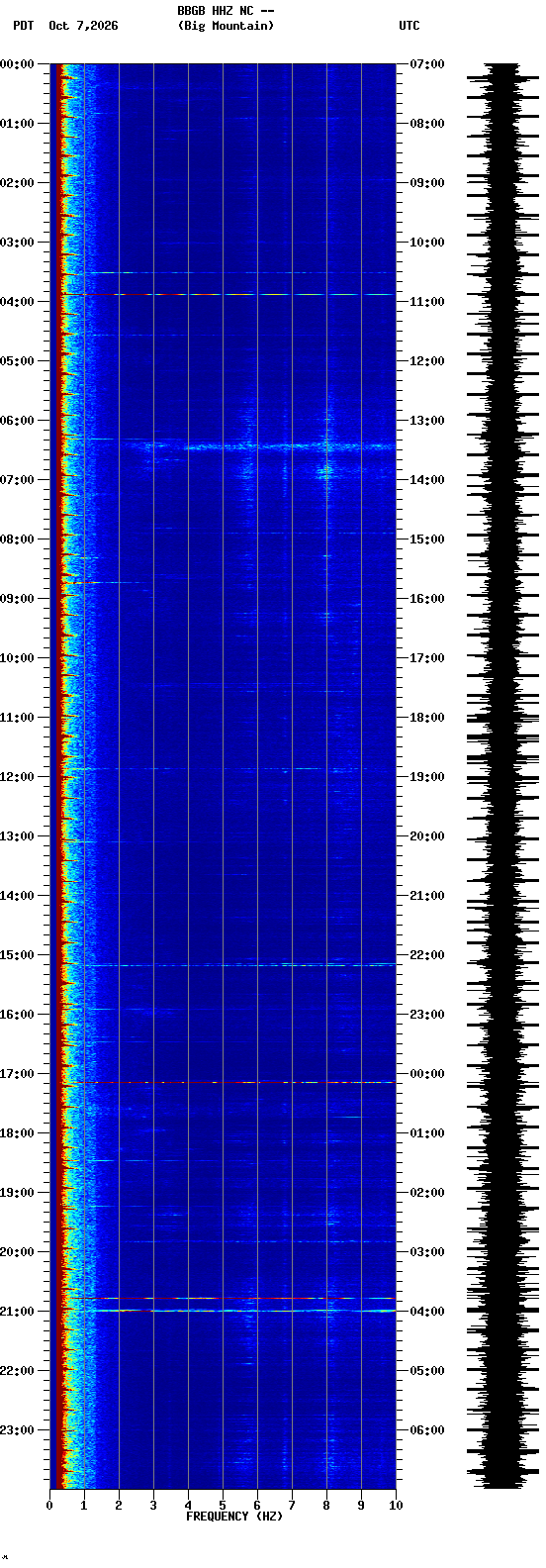Screen dimensions: 546x1568
Task: Click the '19:00' PDT label on the left axis
Action: (17, 1193)
